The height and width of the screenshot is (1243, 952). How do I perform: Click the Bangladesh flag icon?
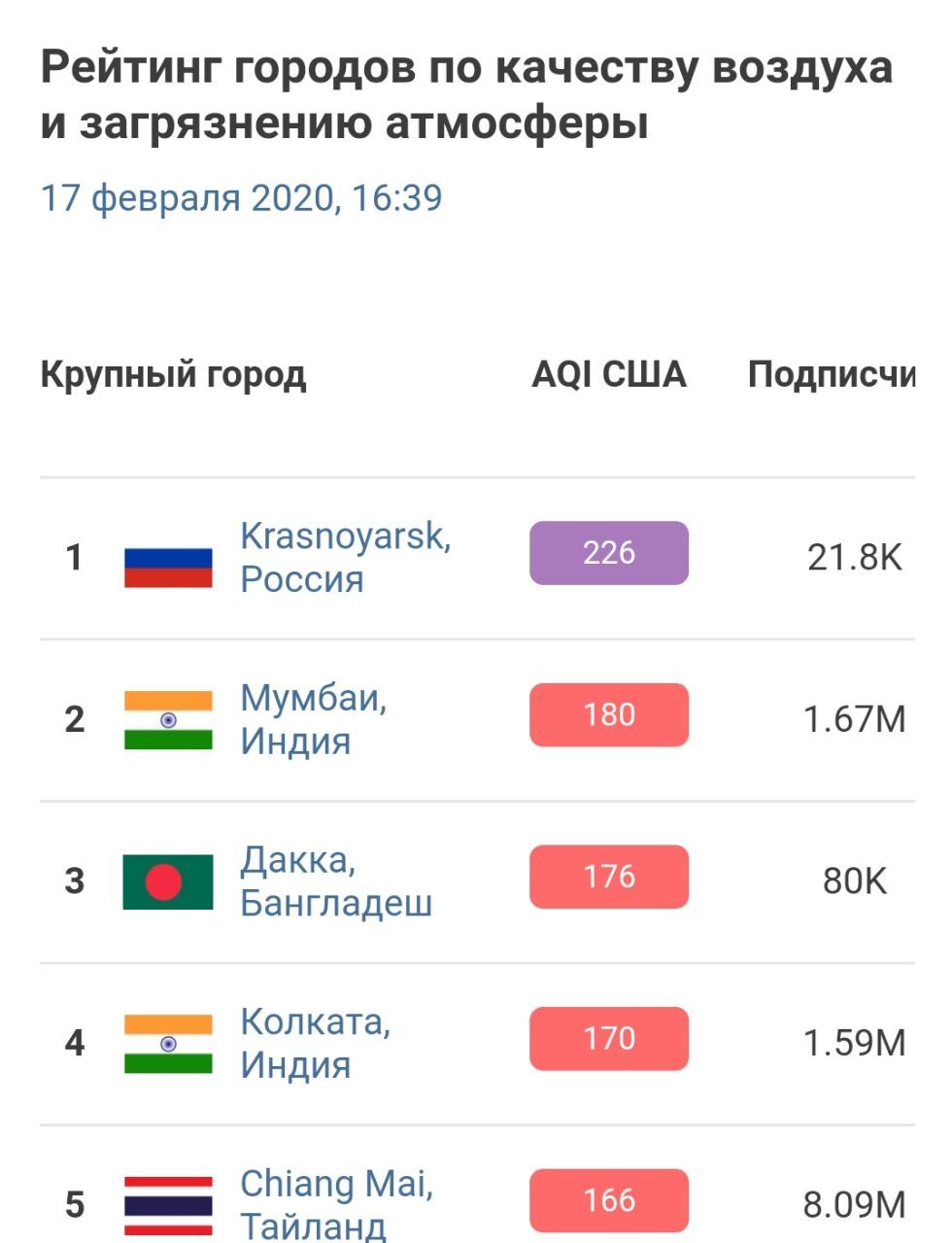pyautogui.click(x=168, y=881)
